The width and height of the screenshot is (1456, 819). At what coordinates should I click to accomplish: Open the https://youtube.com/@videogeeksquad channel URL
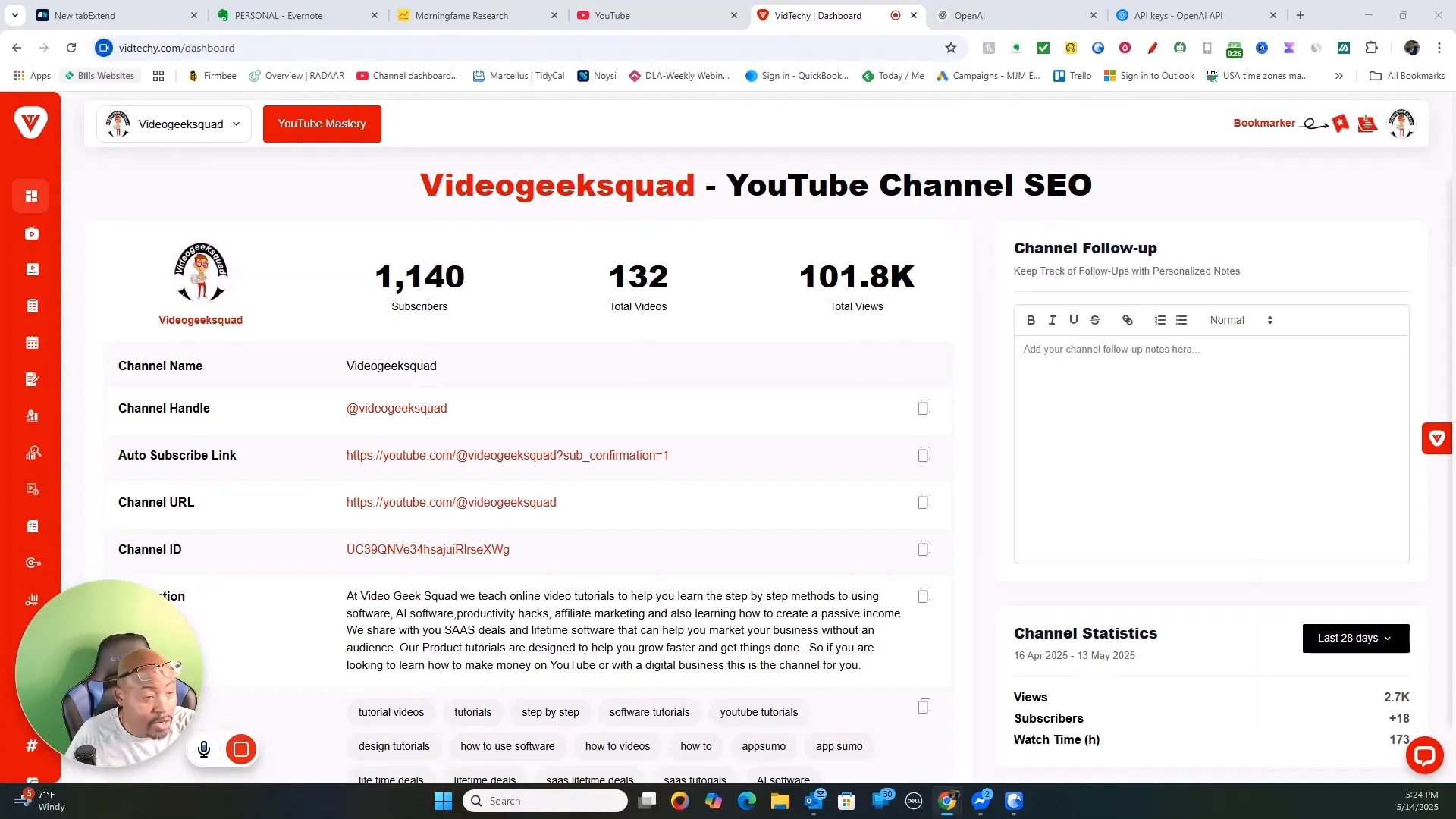coord(451,502)
